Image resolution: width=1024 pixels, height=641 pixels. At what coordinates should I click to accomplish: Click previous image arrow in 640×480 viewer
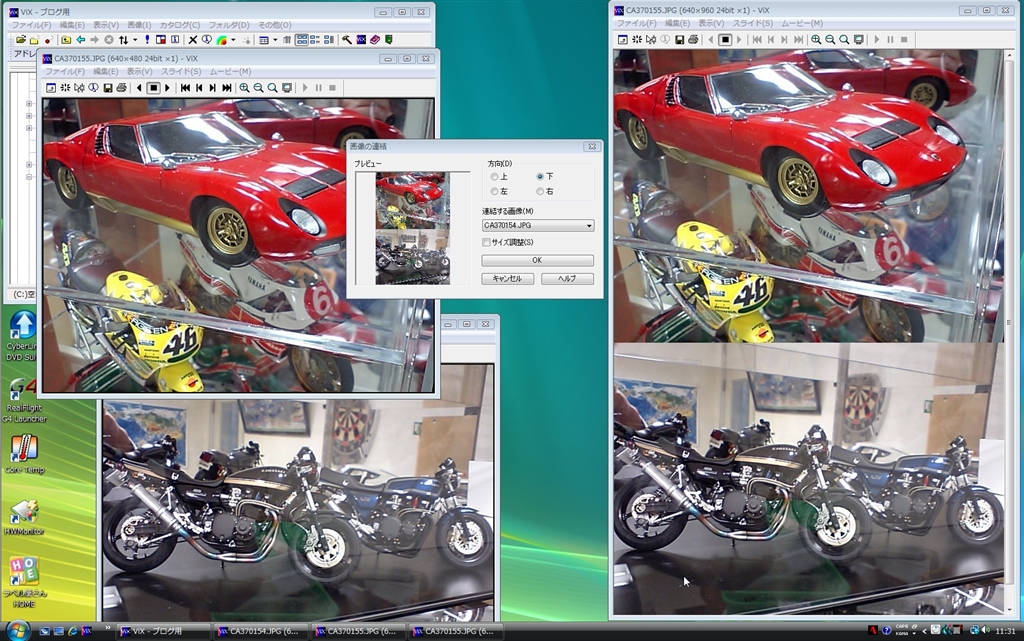pyautogui.click(x=139, y=87)
